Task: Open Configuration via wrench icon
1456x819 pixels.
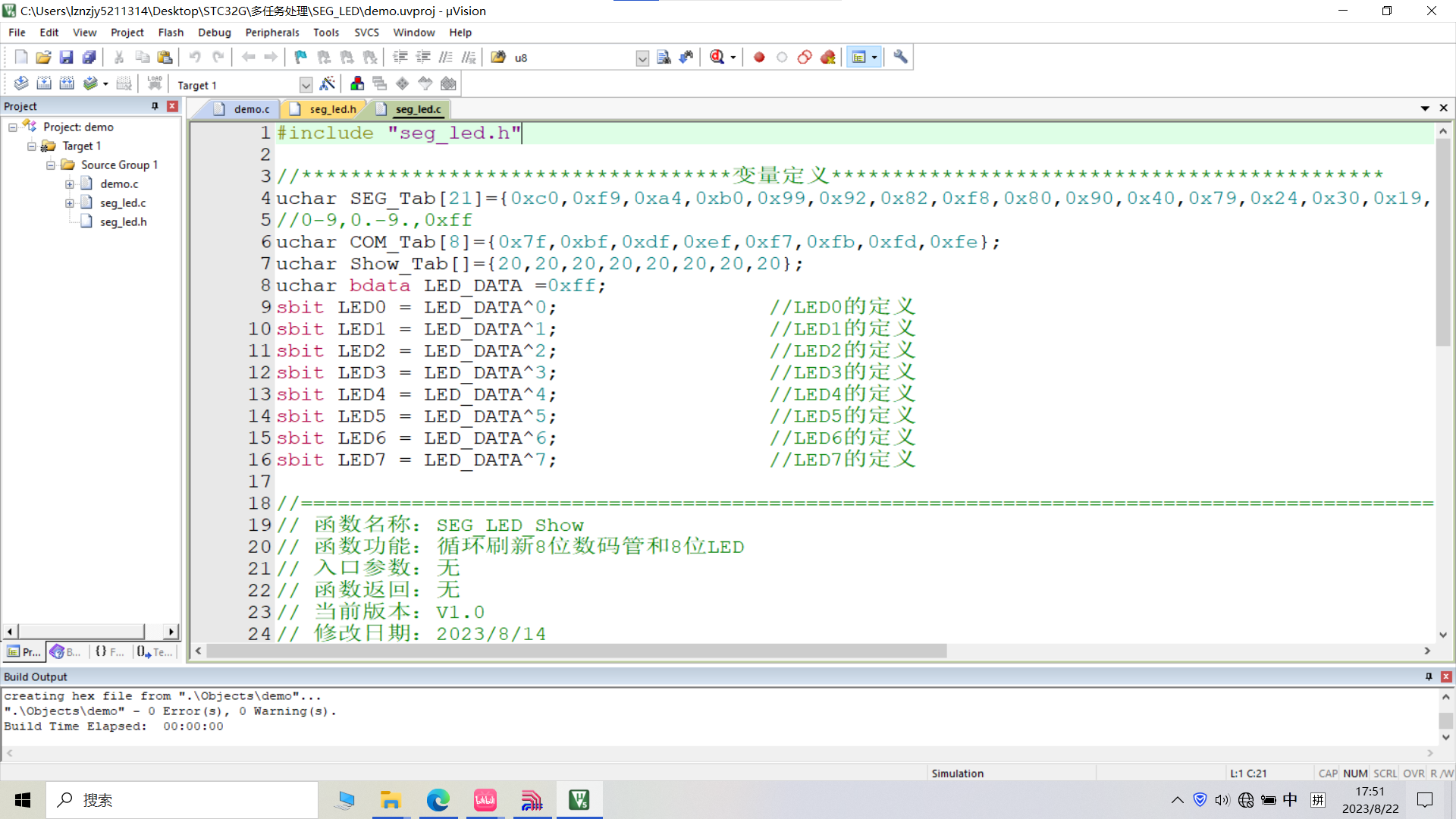Action: 900,57
